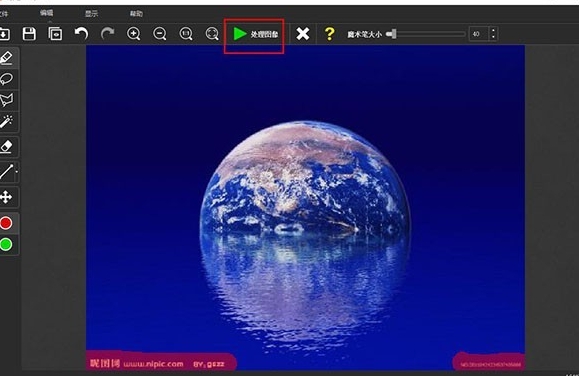
Task: Zoom in with the plus magnifier
Action: pos(133,34)
